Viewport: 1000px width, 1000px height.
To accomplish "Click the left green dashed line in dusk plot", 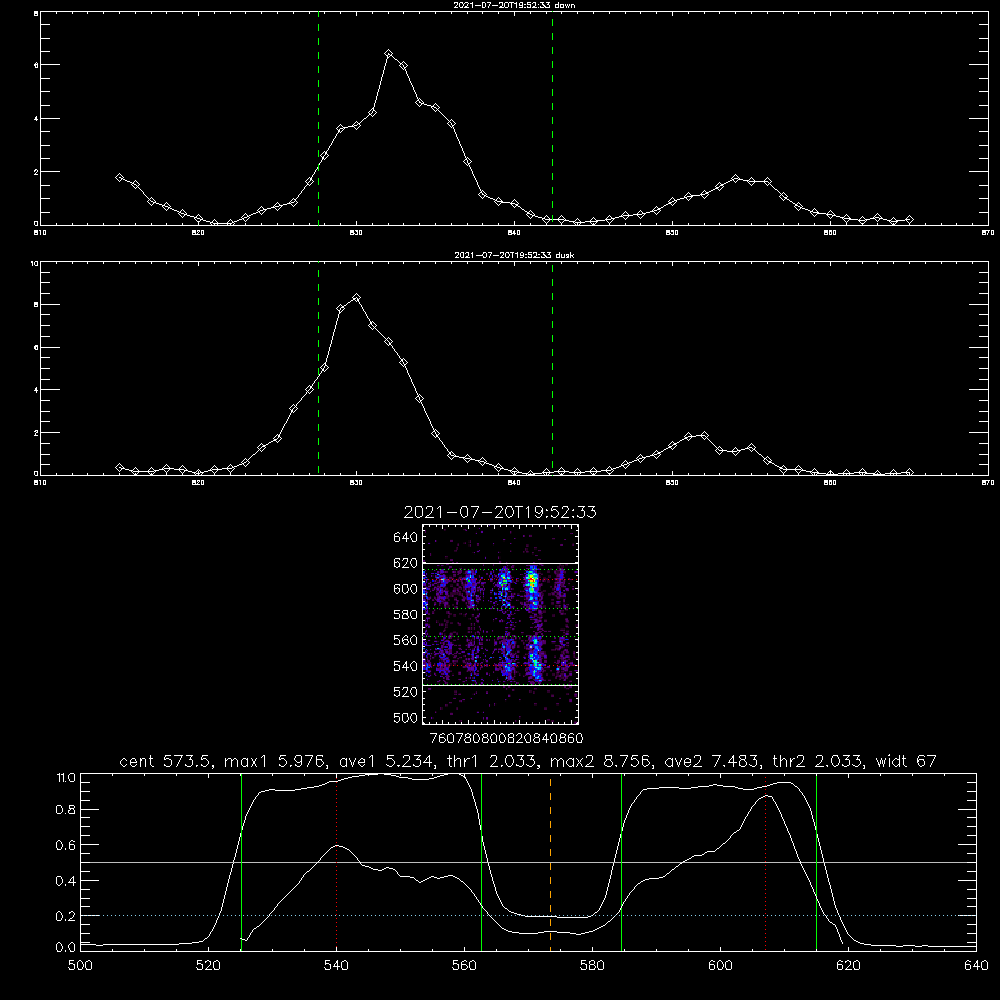I will pos(318,369).
